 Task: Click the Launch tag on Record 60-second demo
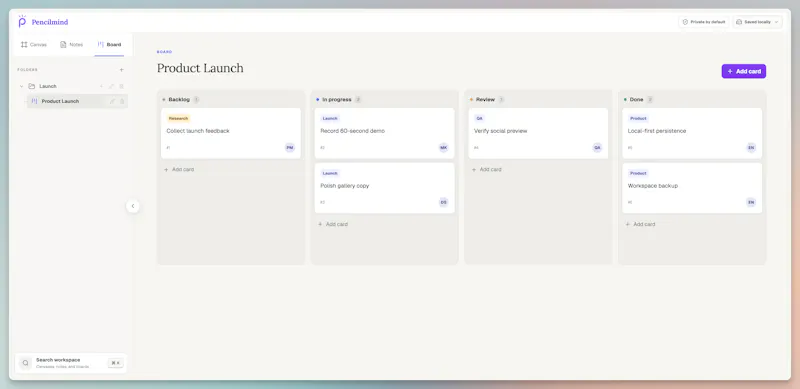(330, 118)
